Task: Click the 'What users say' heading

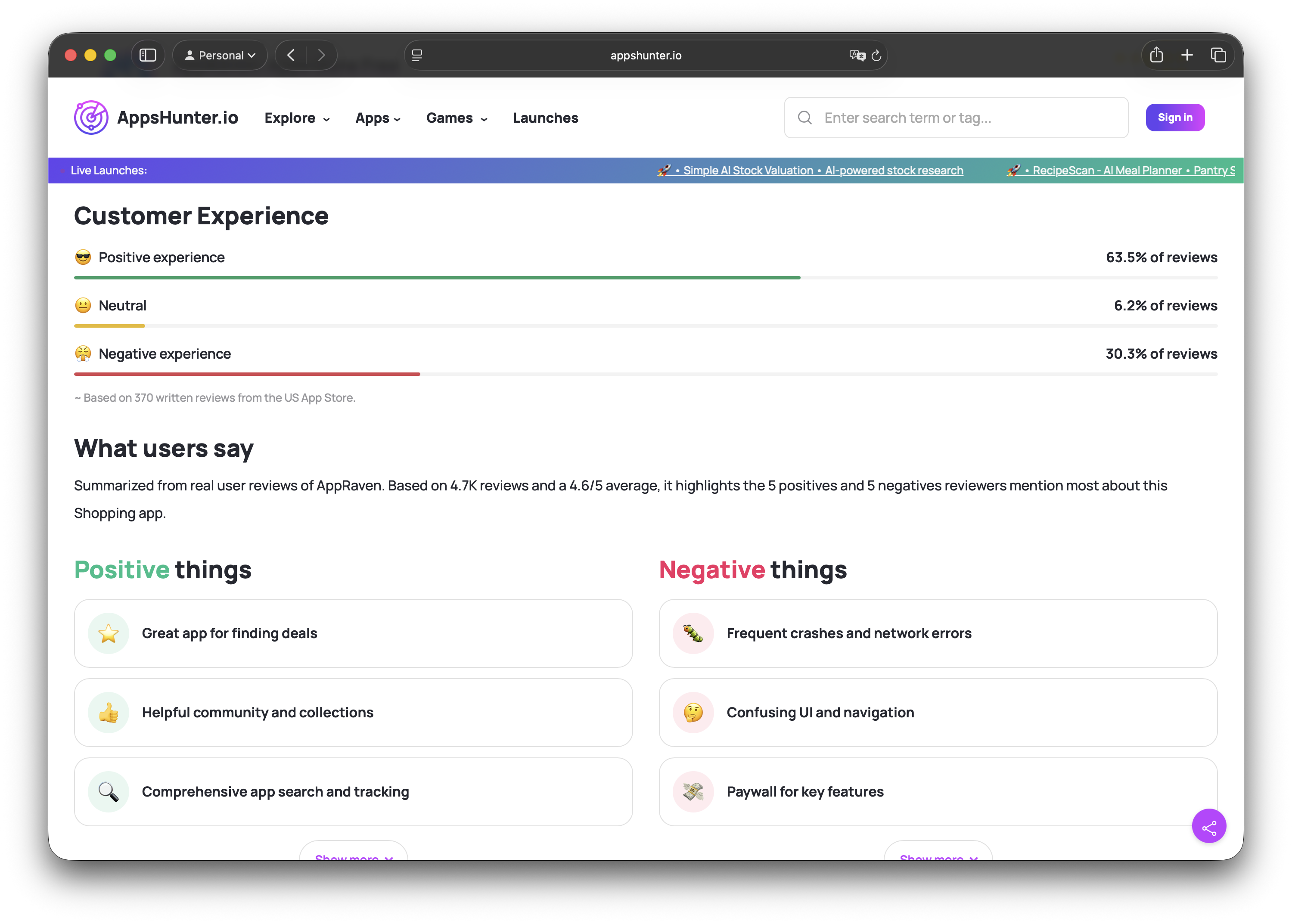Action: (x=164, y=449)
